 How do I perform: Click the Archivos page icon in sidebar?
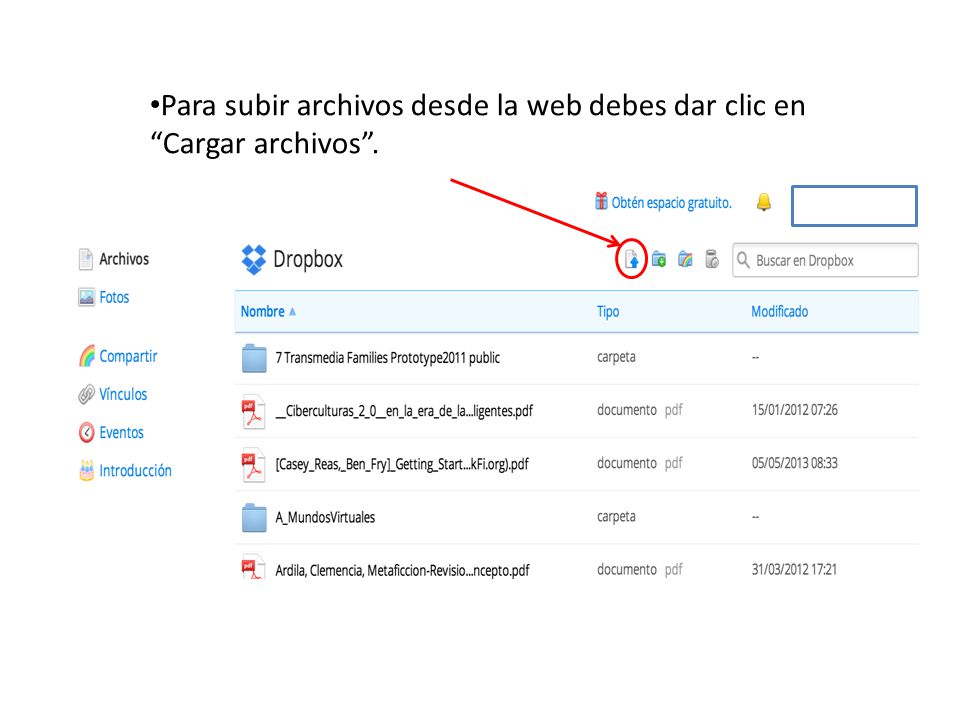coord(86,259)
